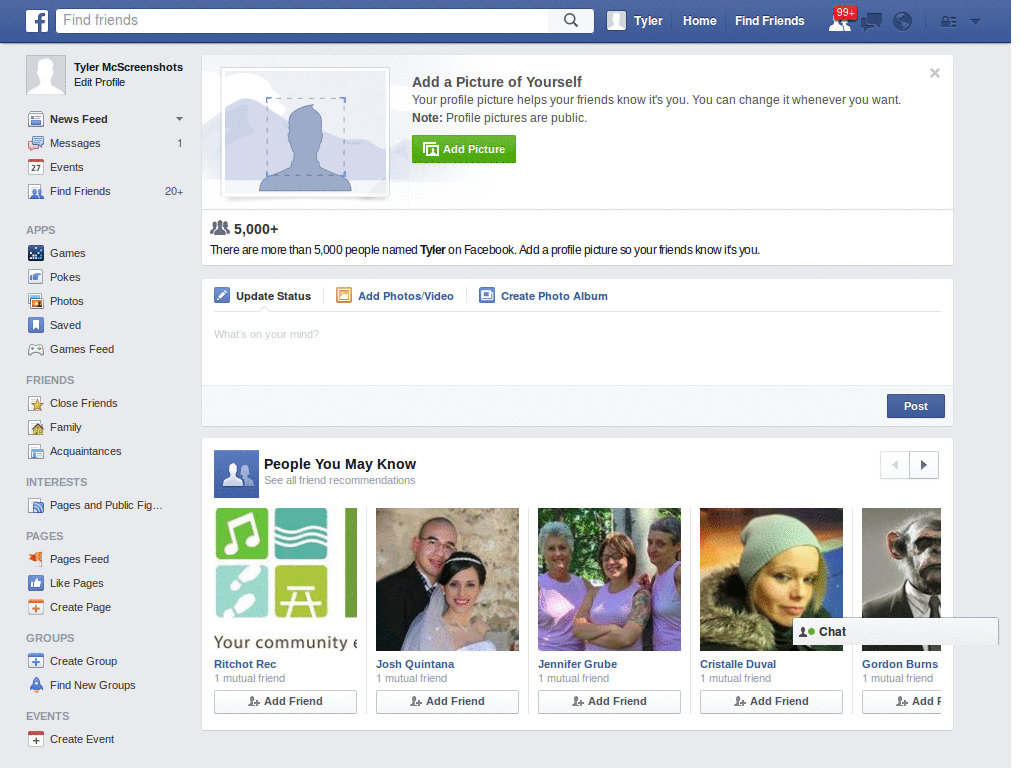Click the Messages sidebar icon
This screenshot has height=768, width=1024.
36,143
